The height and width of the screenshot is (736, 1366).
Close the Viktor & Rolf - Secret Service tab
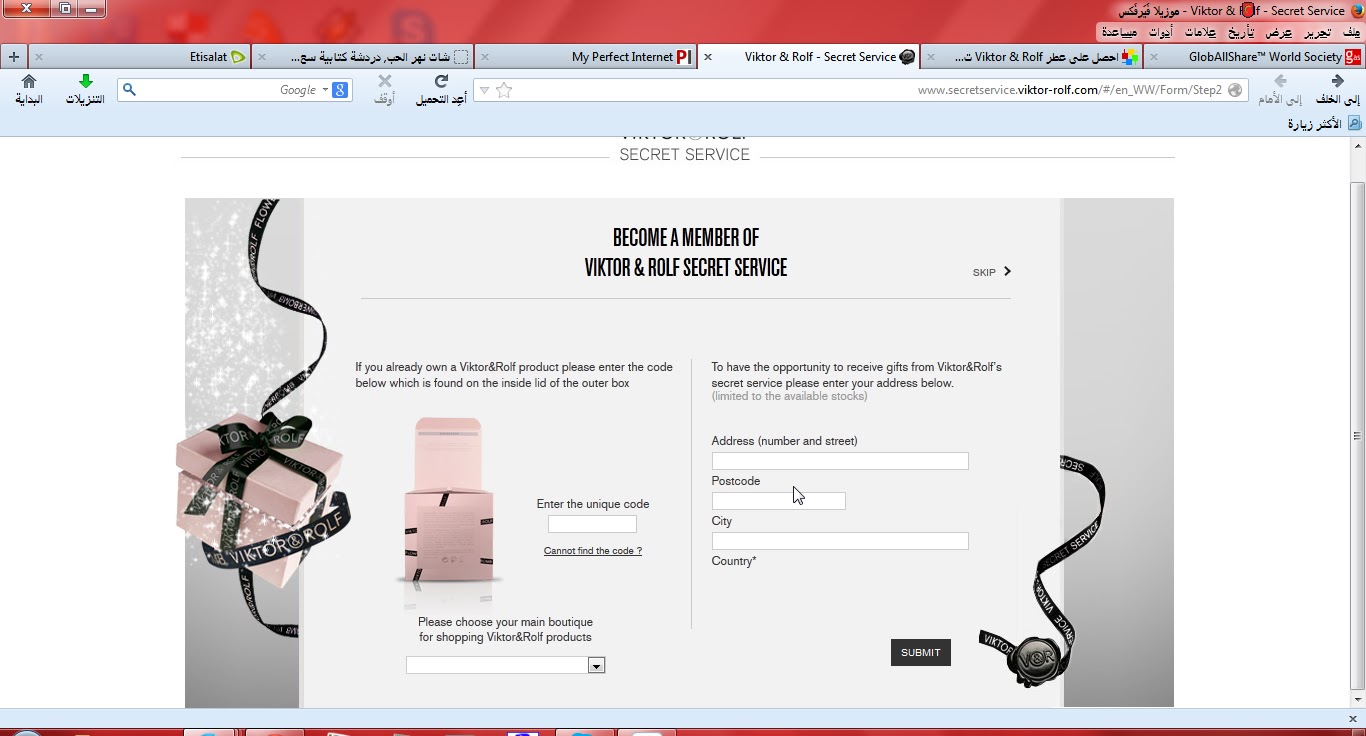(707, 57)
